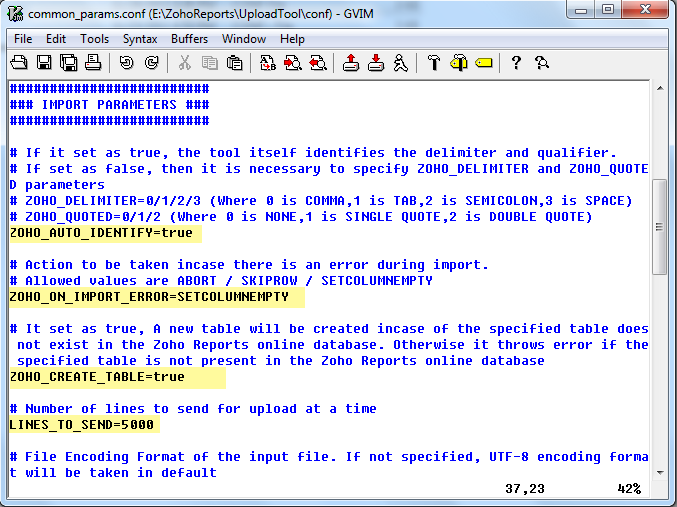Screen dimensions: 677x507
Task: Click the vertical scrollbar thumb
Action: click(x=660, y=227)
